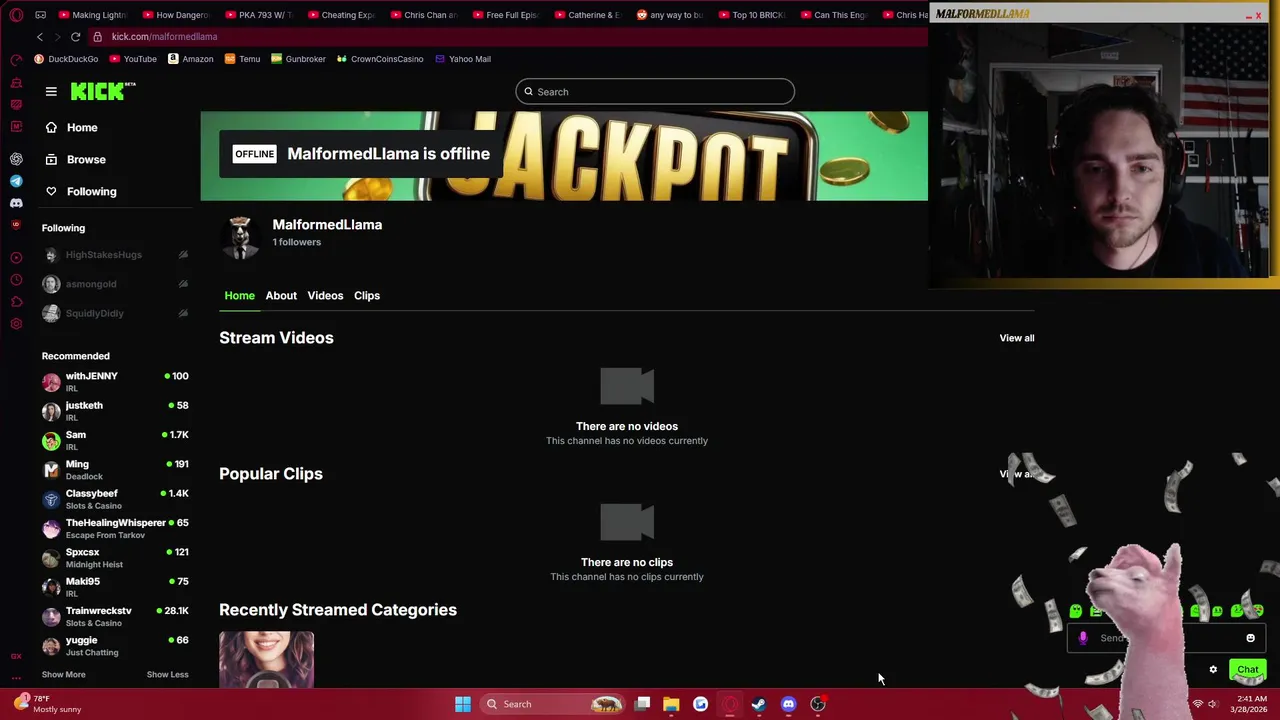Open Opera sidebar extensions cube icon

[x=16, y=302]
